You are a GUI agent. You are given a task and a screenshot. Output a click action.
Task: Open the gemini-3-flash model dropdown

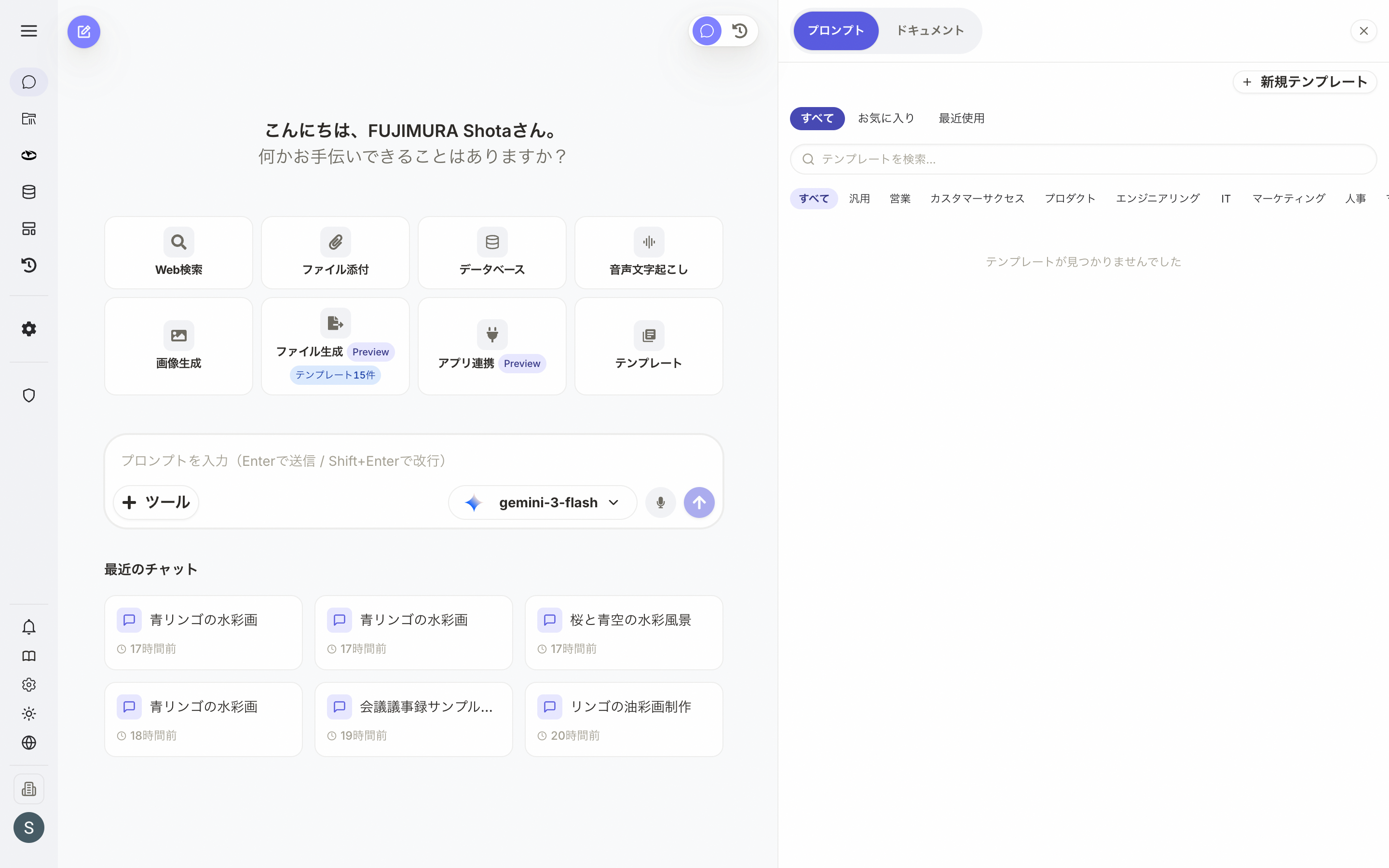(543, 502)
